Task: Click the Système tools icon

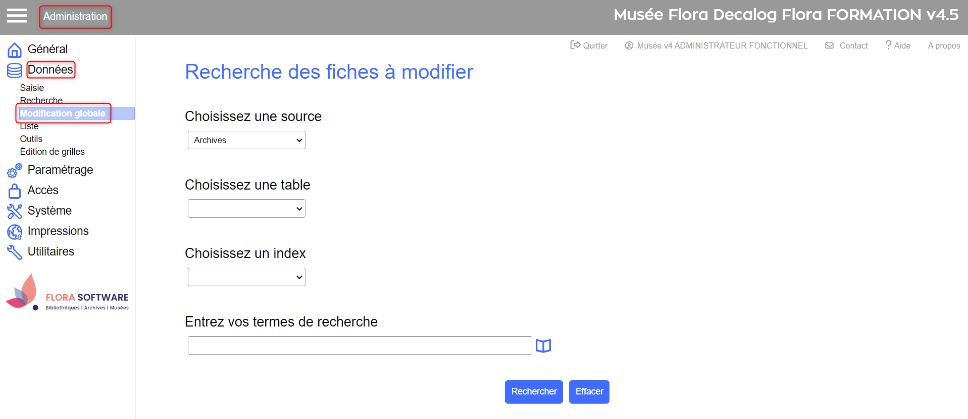Action: click(14, 211)
